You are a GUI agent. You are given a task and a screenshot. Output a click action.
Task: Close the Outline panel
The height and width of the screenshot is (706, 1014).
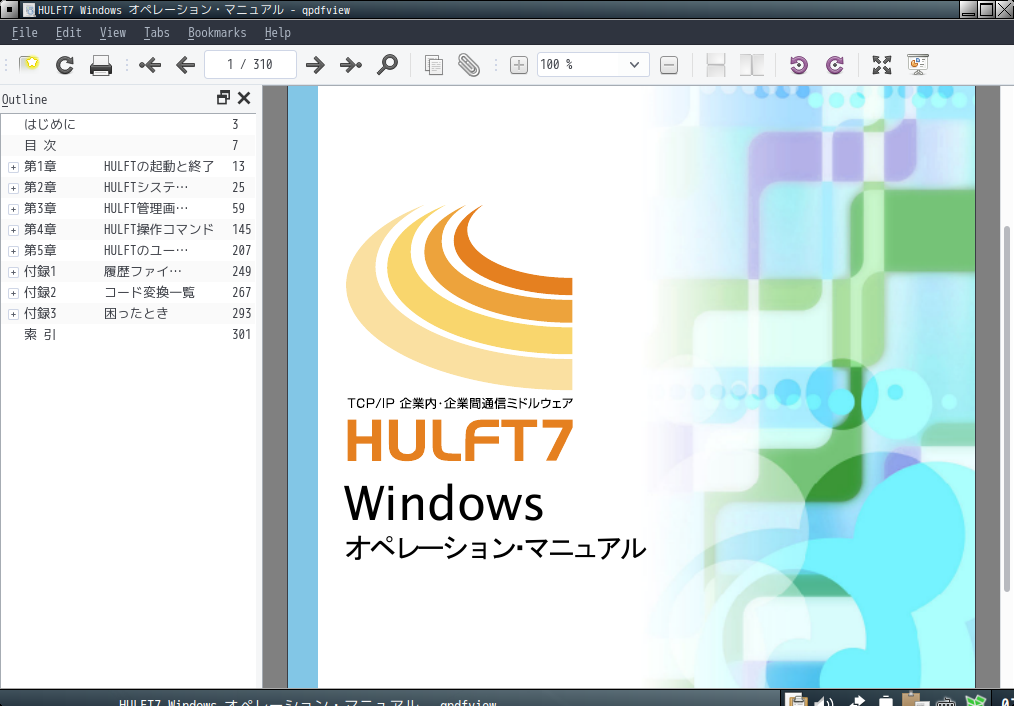coord(244,98)
